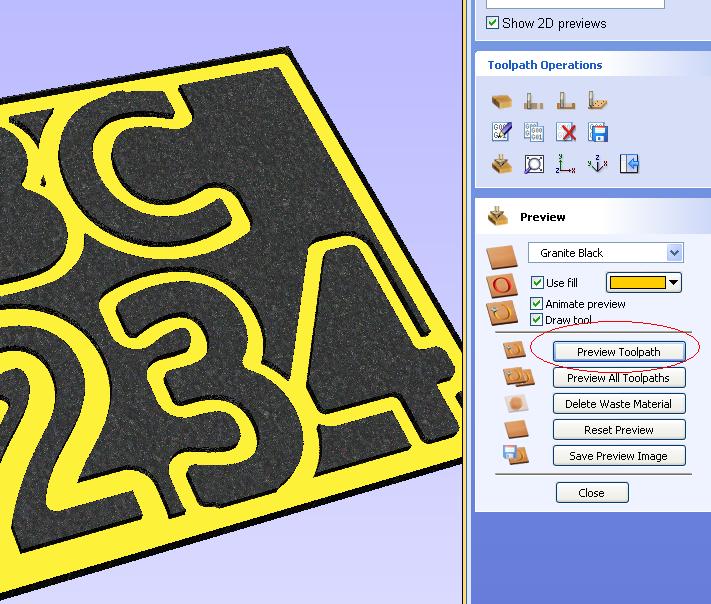
Task: Disable the Animate preview checkbox
Action: tap(538, 304)
